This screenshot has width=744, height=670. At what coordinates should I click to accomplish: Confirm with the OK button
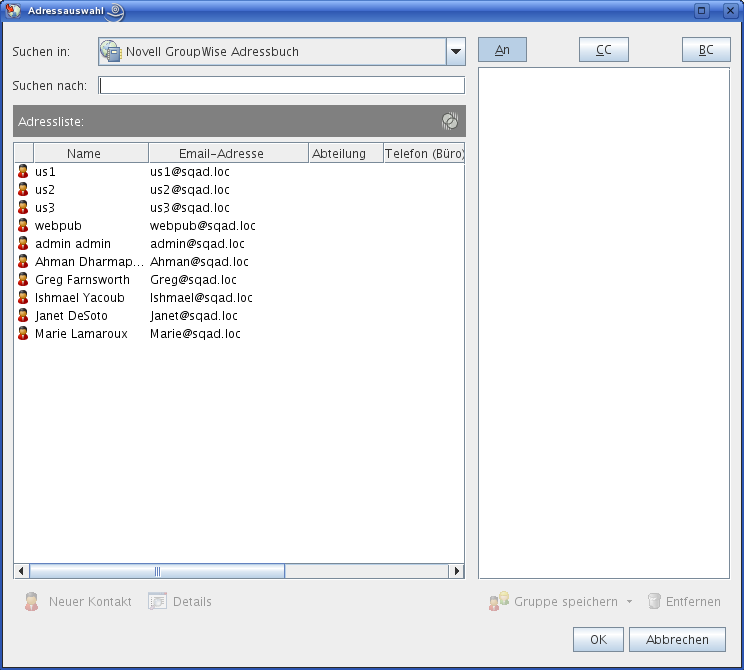pyautogui.click(x=598, y=640)
